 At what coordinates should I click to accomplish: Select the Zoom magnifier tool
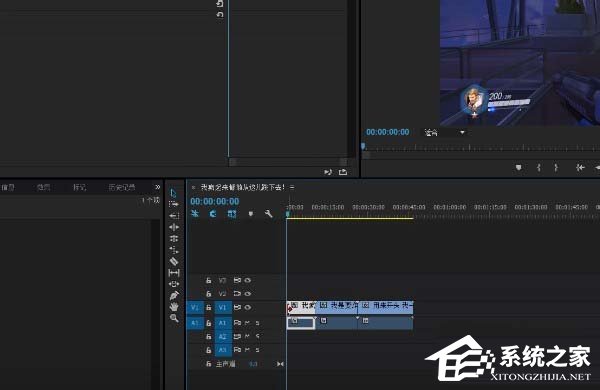tap(174, 318)
